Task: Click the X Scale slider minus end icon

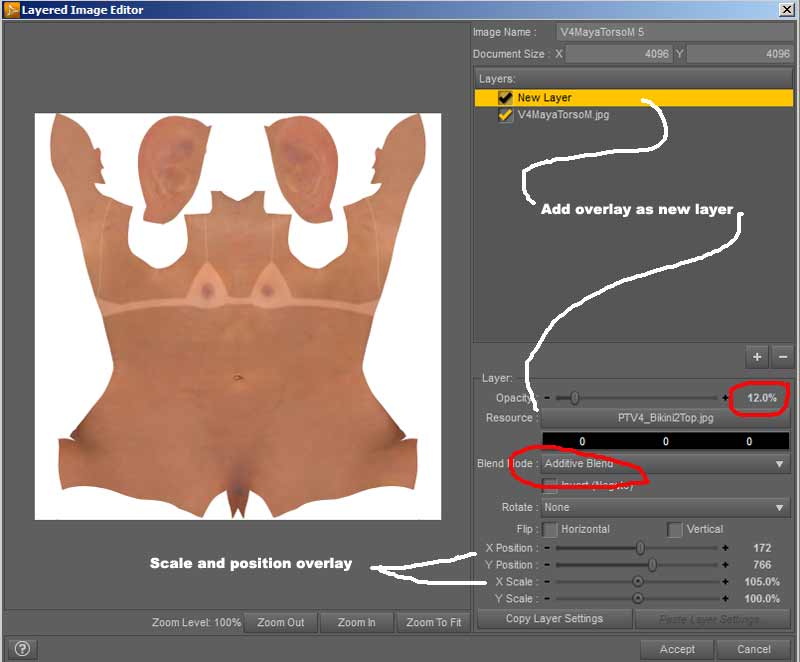Action: click(x=547, y=582)
